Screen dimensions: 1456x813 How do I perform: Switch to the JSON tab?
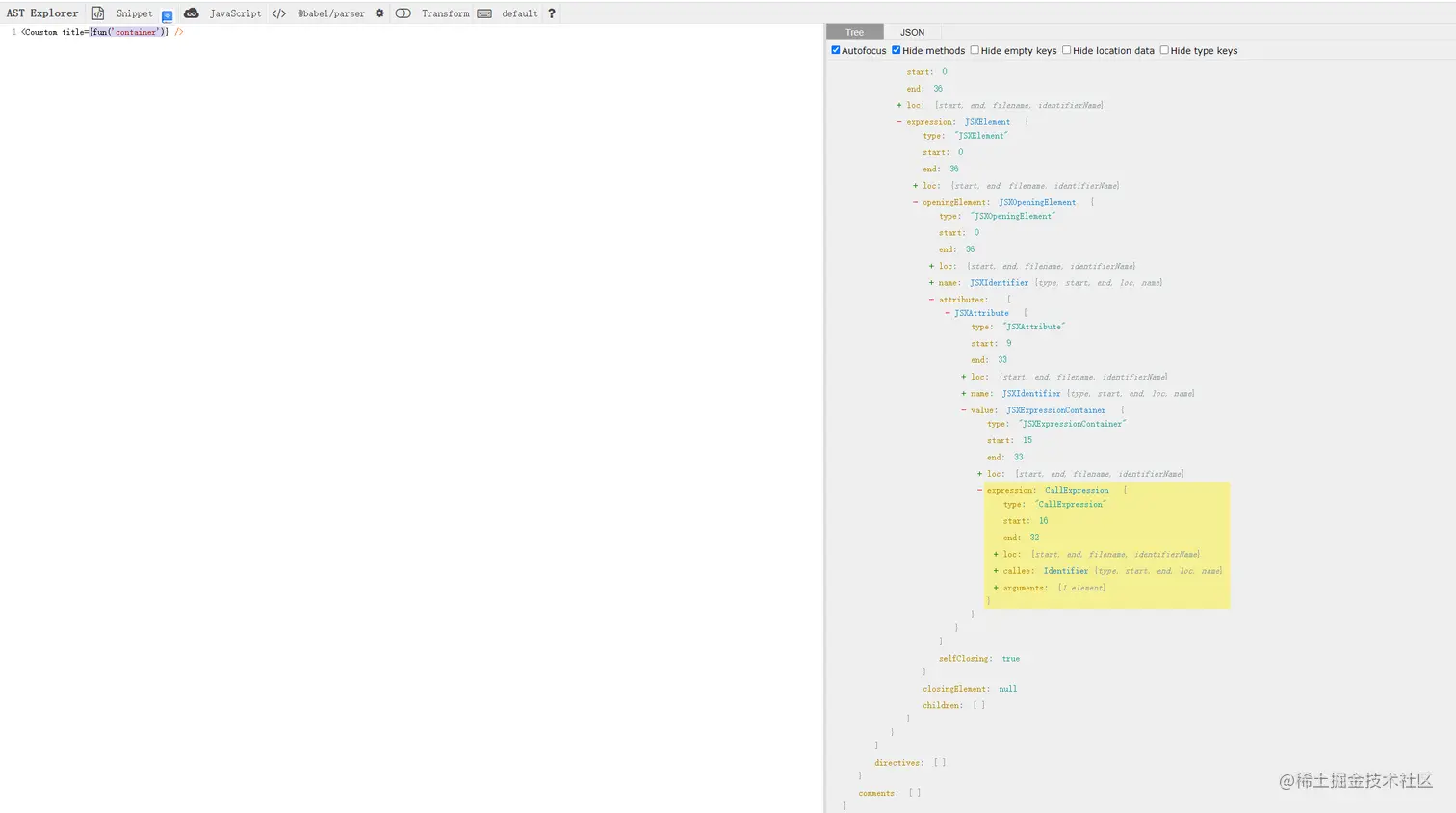(x=912, y=32)
